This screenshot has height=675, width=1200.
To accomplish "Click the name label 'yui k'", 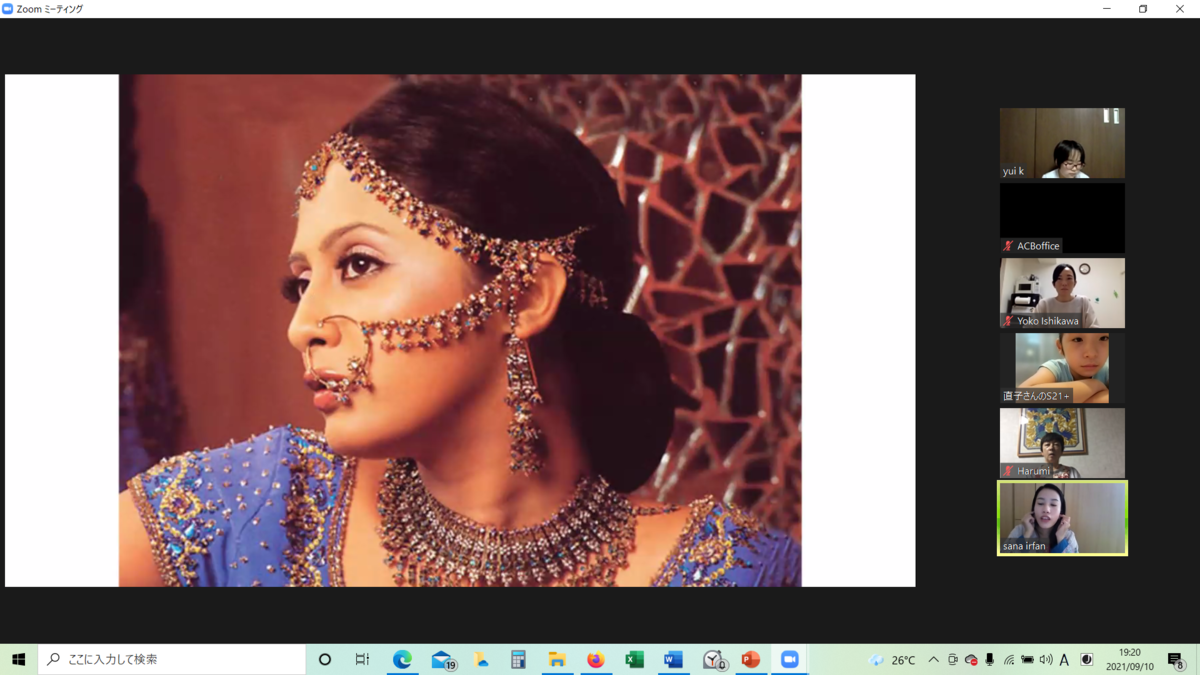I will click(1013, 171).
